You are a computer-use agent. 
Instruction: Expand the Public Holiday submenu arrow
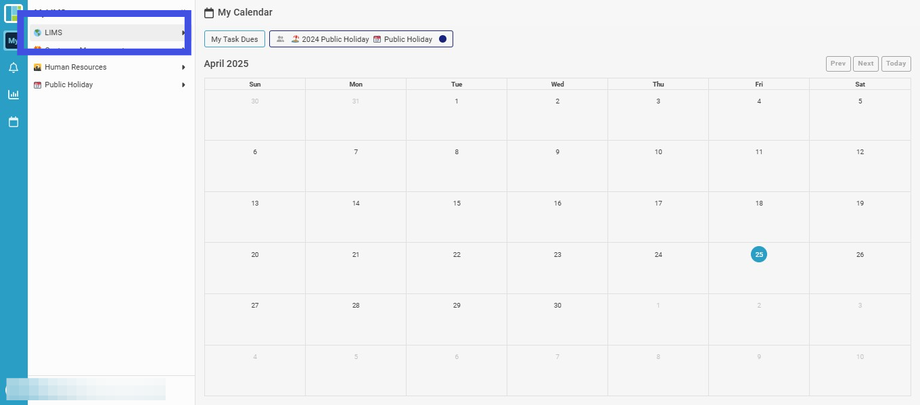[x=184, y=85]
